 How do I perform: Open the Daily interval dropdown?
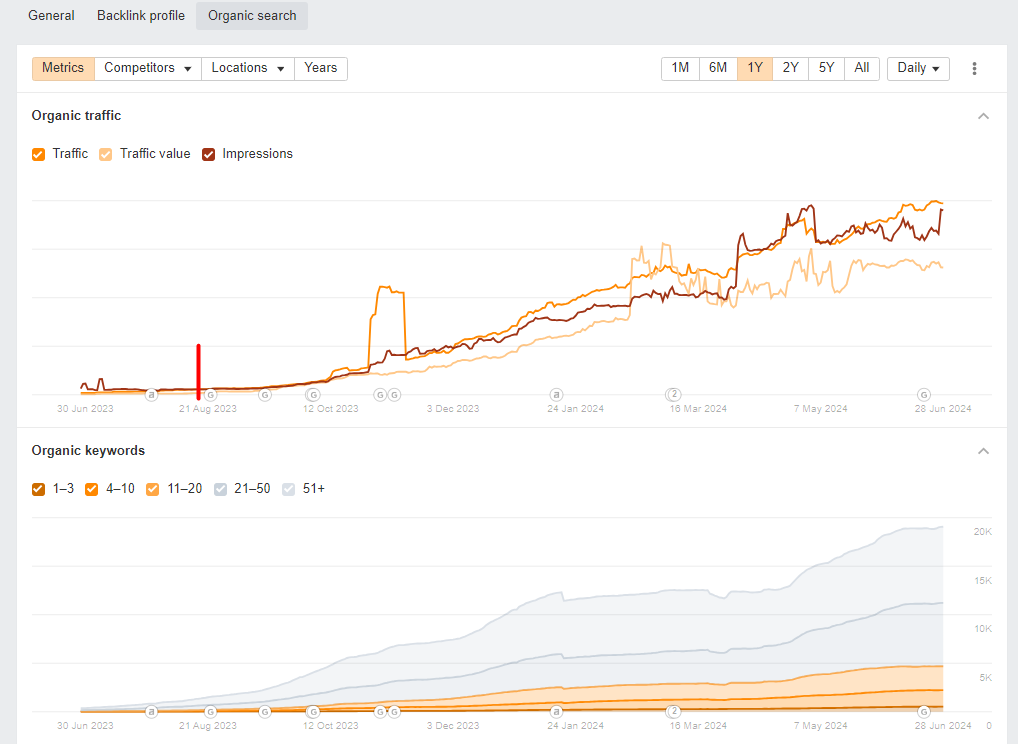coord(917,68)
